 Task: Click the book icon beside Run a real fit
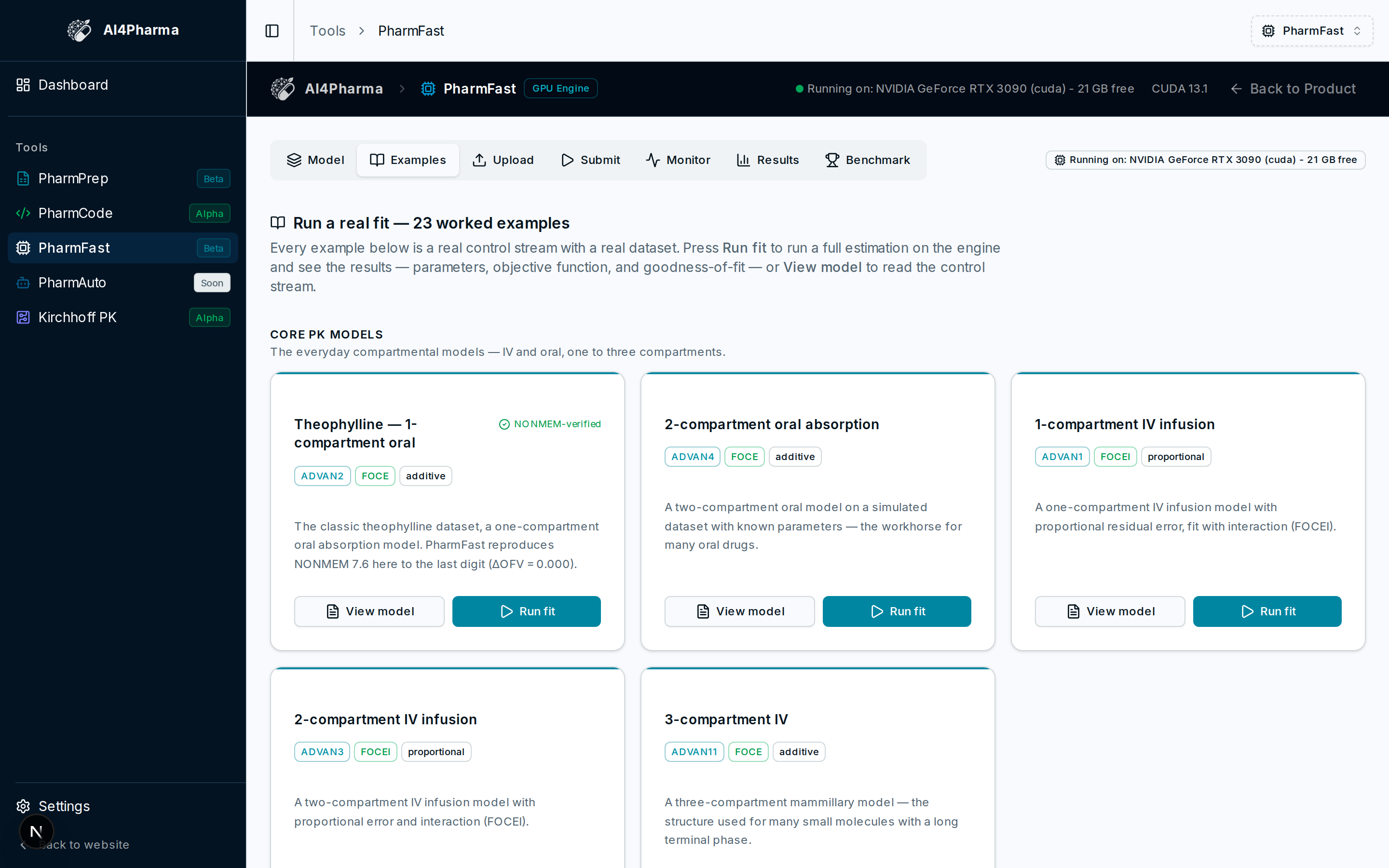pos(278,223)
